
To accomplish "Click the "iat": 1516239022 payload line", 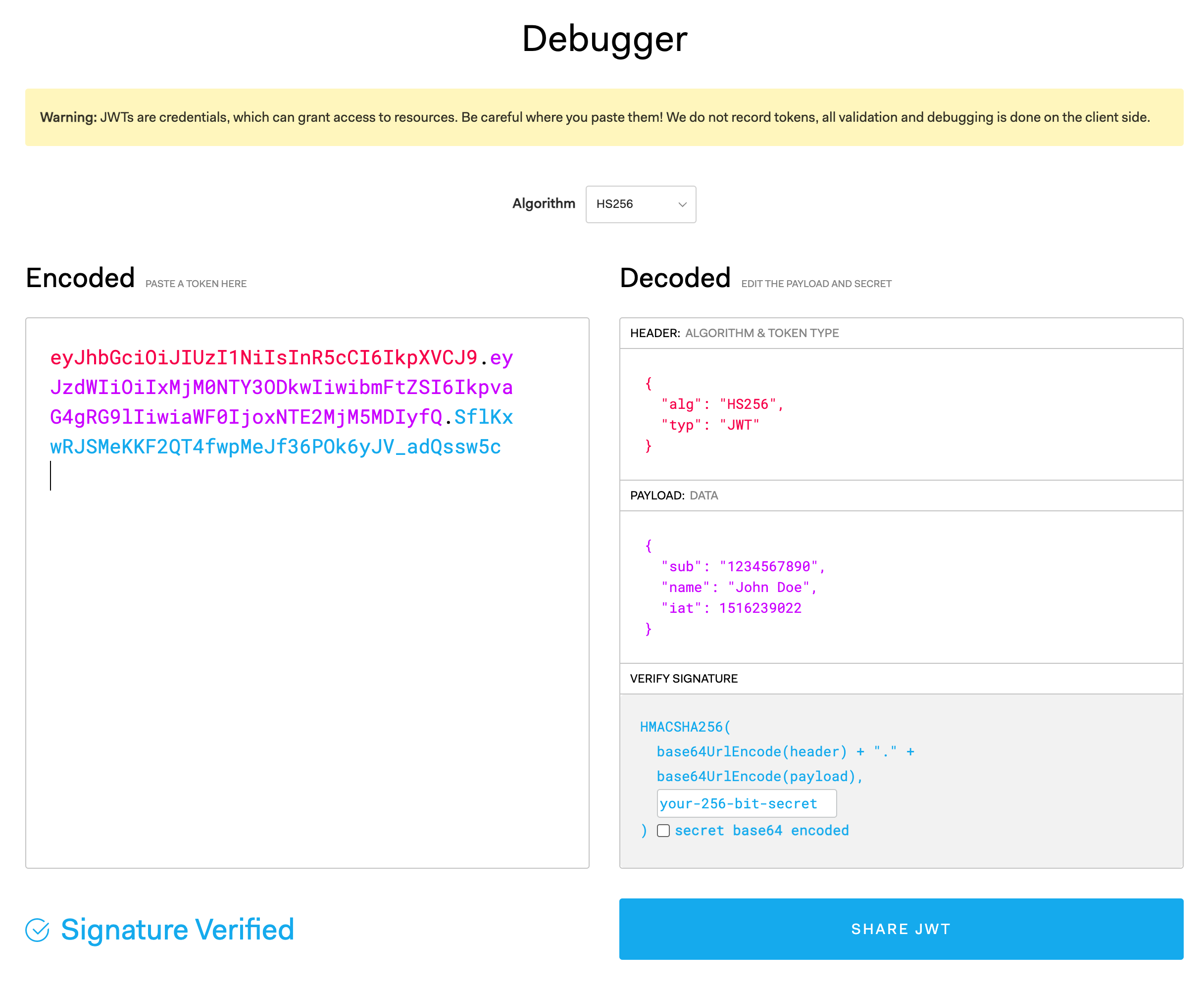I will click(731, 608).
